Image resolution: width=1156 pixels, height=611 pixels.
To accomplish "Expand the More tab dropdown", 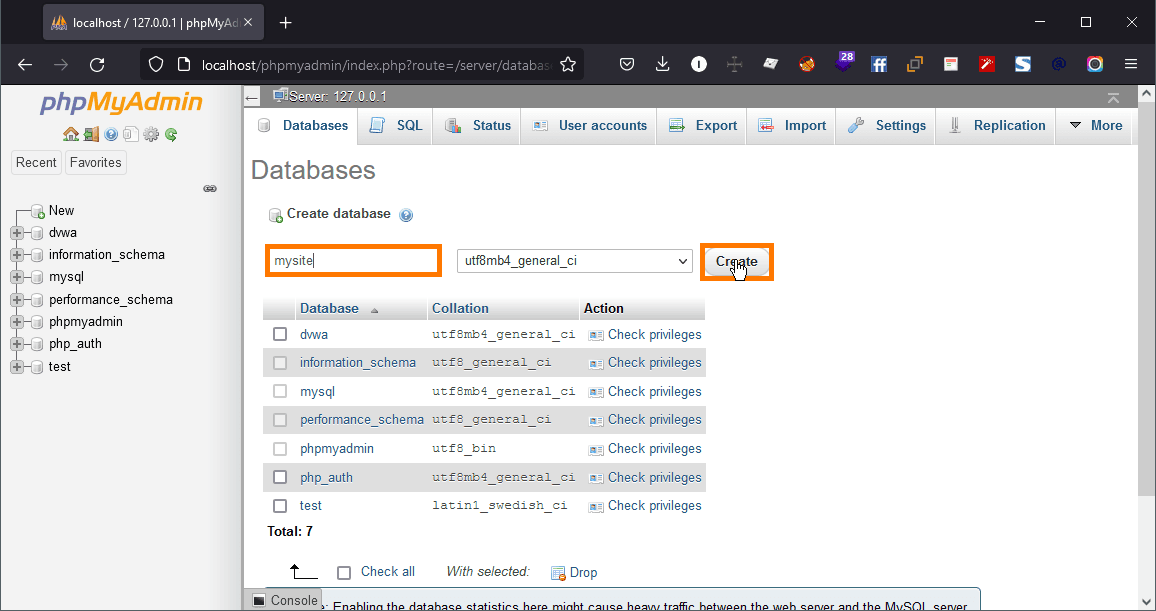I will click(x=1096, y=125).
